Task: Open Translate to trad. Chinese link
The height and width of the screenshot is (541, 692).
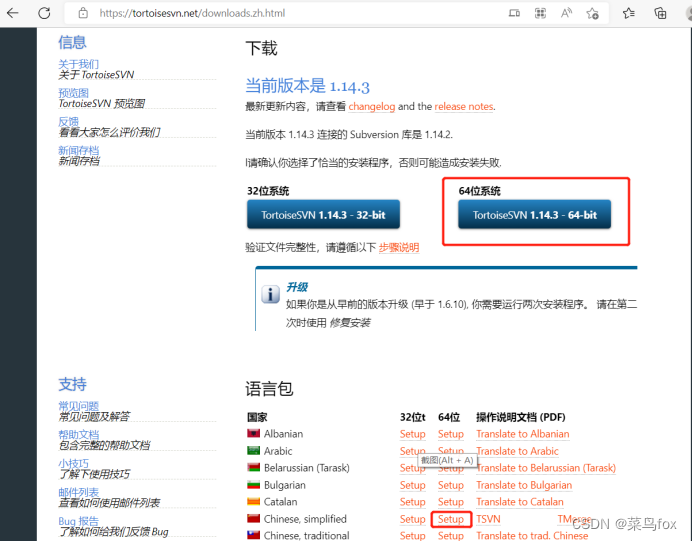Action: [x=532, y=535]
